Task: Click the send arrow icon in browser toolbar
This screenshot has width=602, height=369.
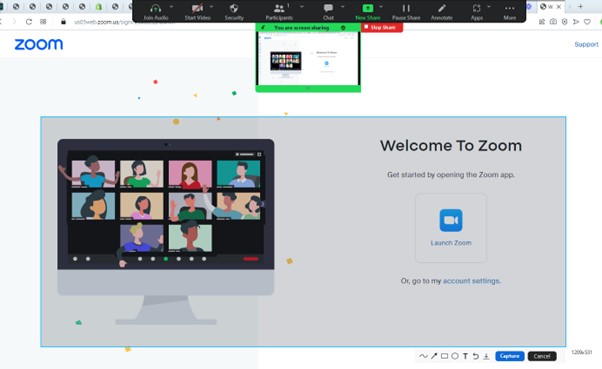Action: (x=576, y=22)
